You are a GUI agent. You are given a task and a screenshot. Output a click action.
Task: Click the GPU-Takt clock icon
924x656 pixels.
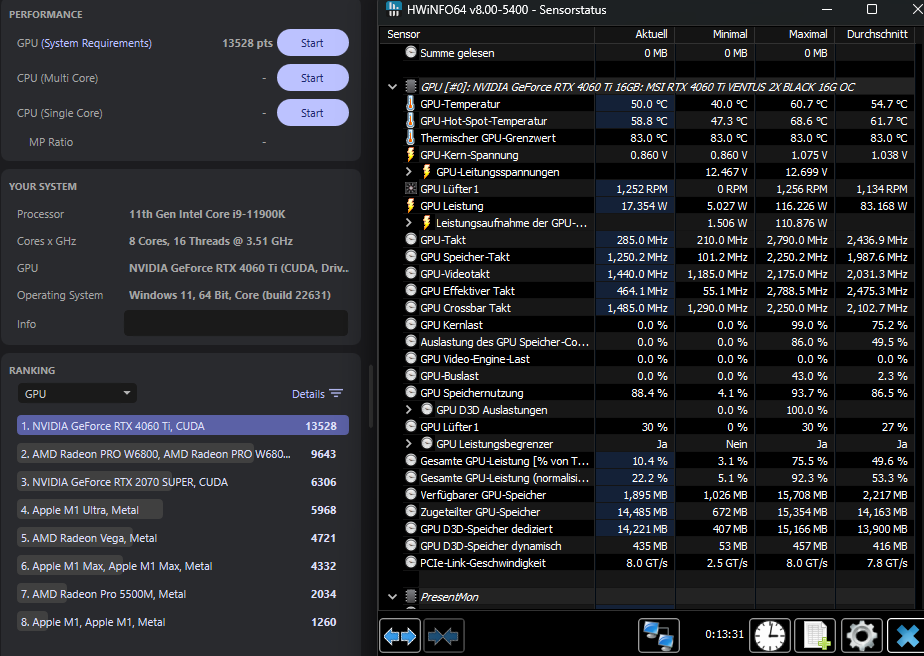(x=411, y=239)
